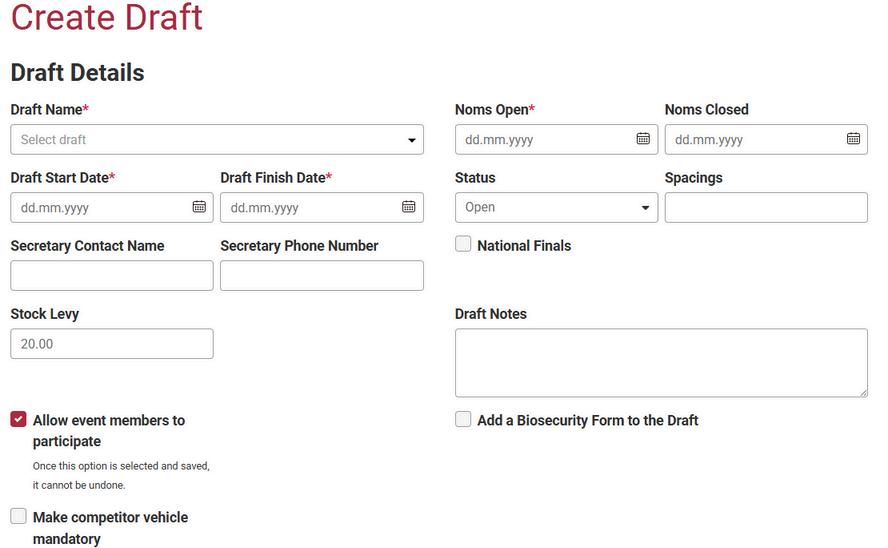The image size is (888, 548).
Task: Open the Draft Start Date calendar icon
Action: pos(199,207)
